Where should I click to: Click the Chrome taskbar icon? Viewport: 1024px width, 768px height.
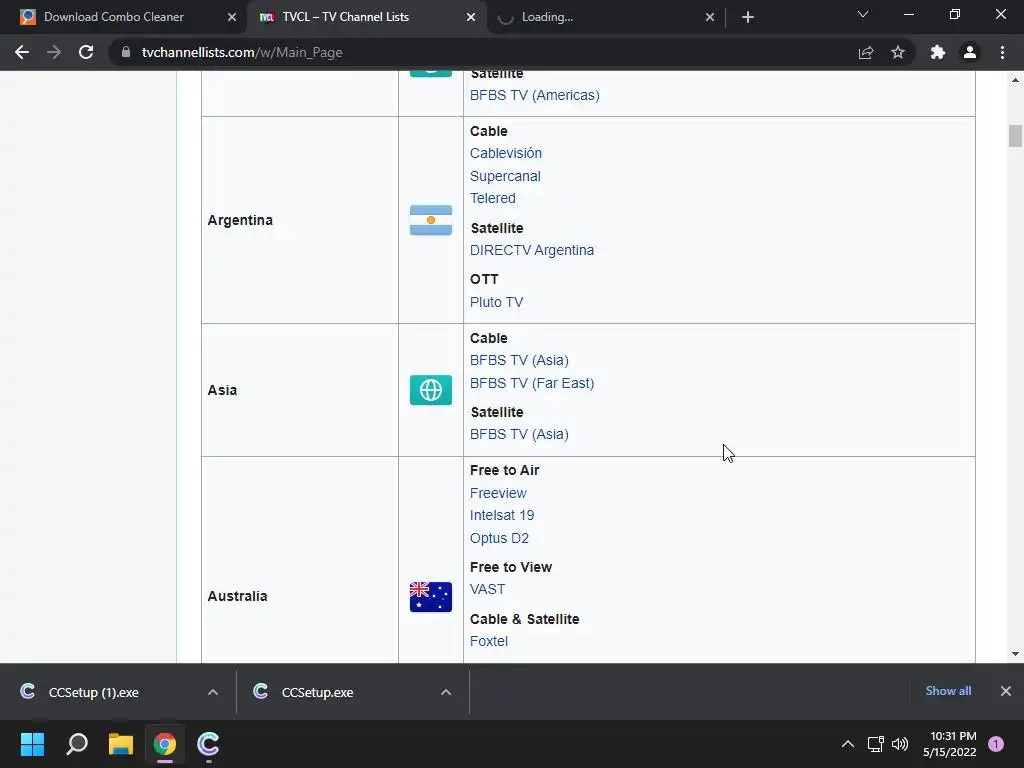(x=165, y=744)
